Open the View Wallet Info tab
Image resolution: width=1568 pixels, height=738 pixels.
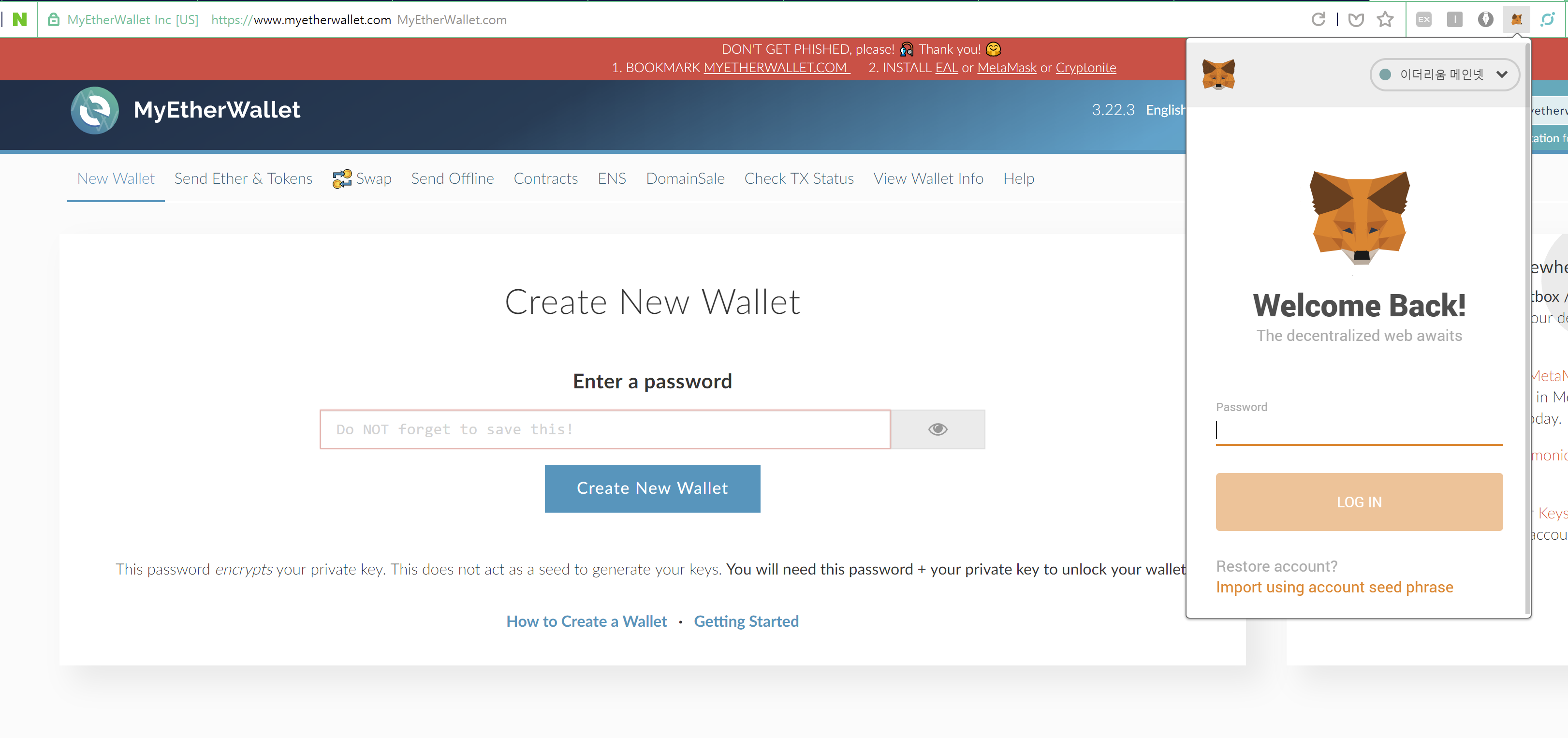(928, 178)
